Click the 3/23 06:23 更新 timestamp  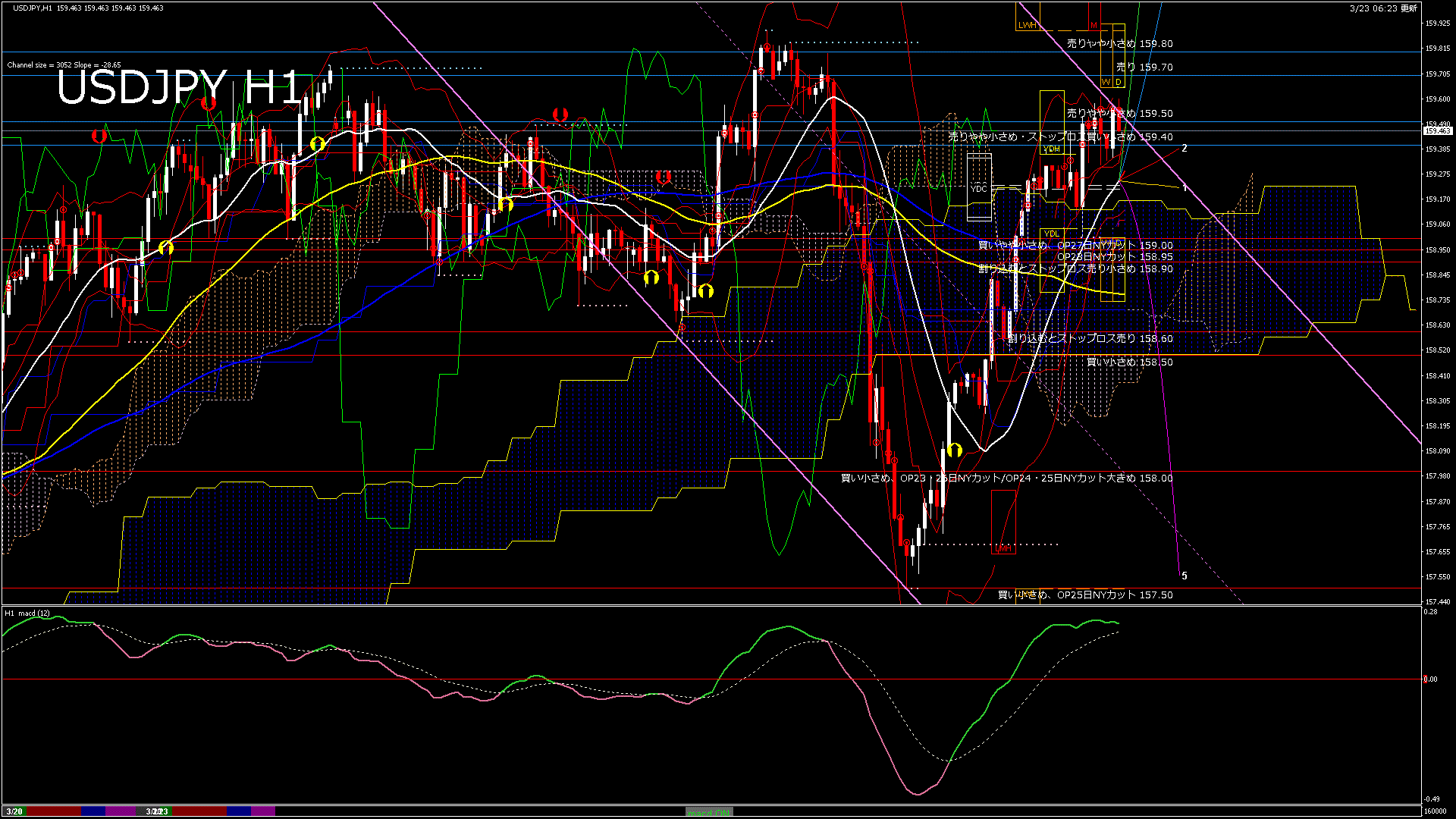tap(1383, 8)
